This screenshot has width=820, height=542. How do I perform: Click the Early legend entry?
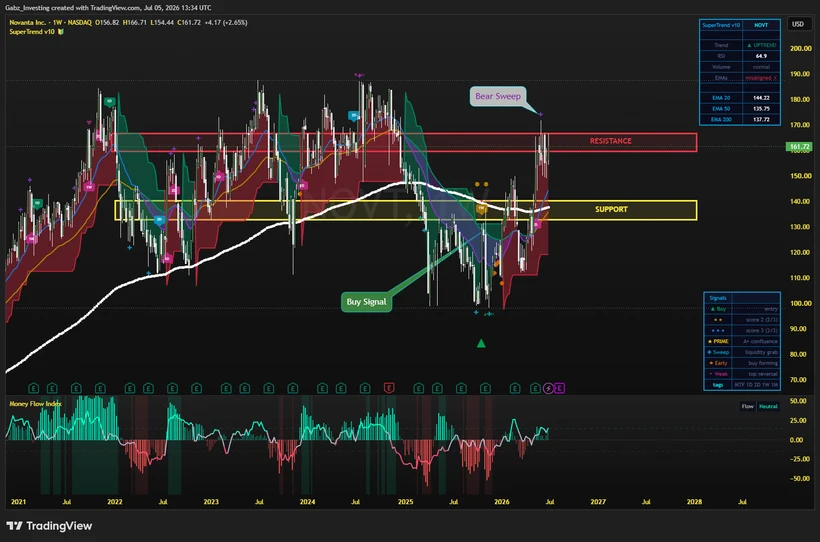[718, 363]
